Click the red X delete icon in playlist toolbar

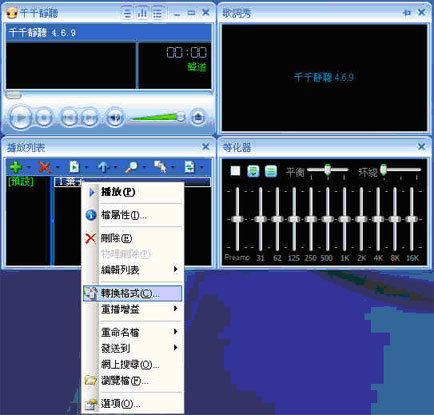(x=44, y=167)
